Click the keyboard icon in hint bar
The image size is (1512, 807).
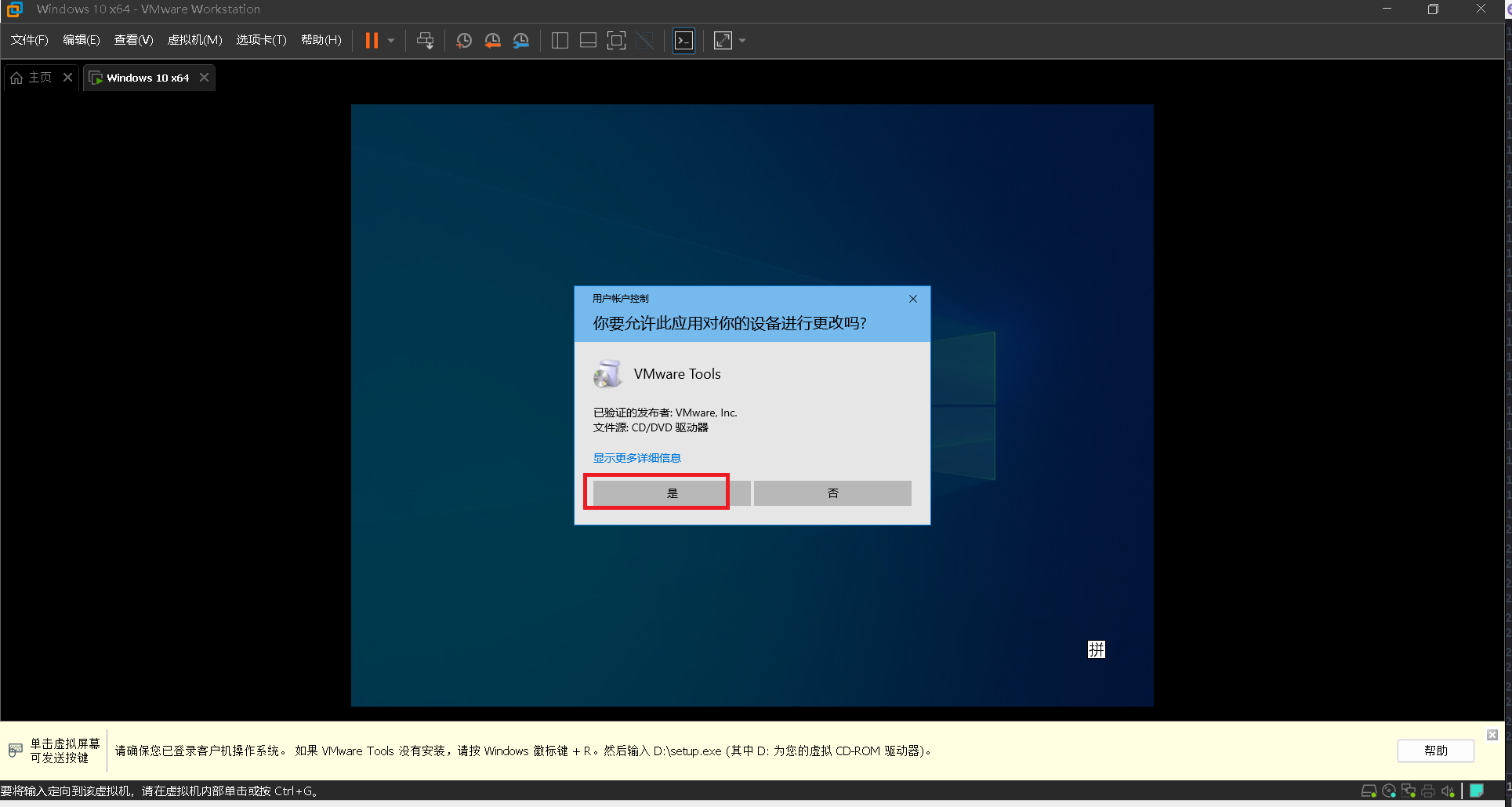point(15,751)
